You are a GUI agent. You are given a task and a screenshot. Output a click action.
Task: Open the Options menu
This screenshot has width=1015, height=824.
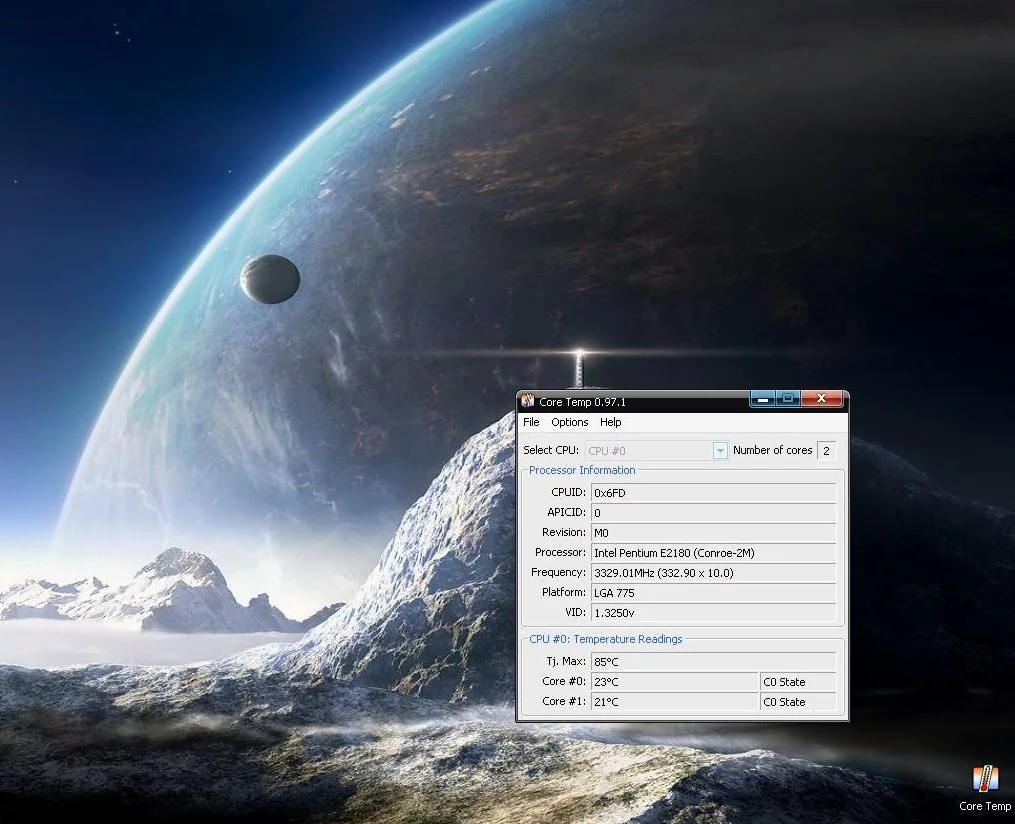[x=570, y=422]
